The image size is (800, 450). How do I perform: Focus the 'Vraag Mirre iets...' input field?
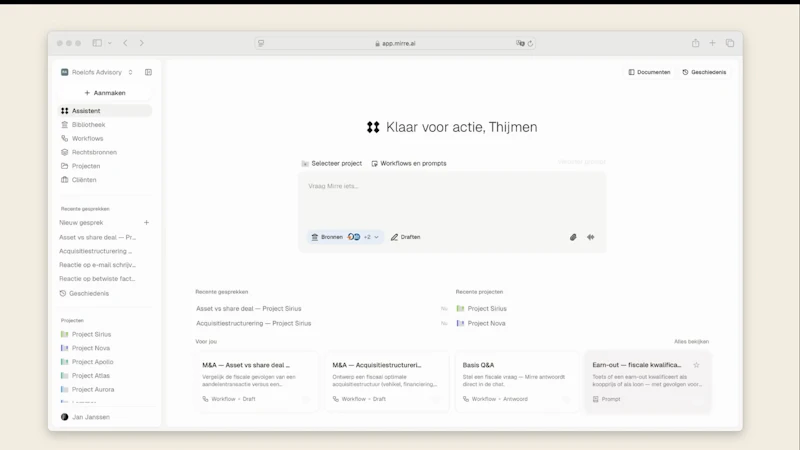click(452, 199)
